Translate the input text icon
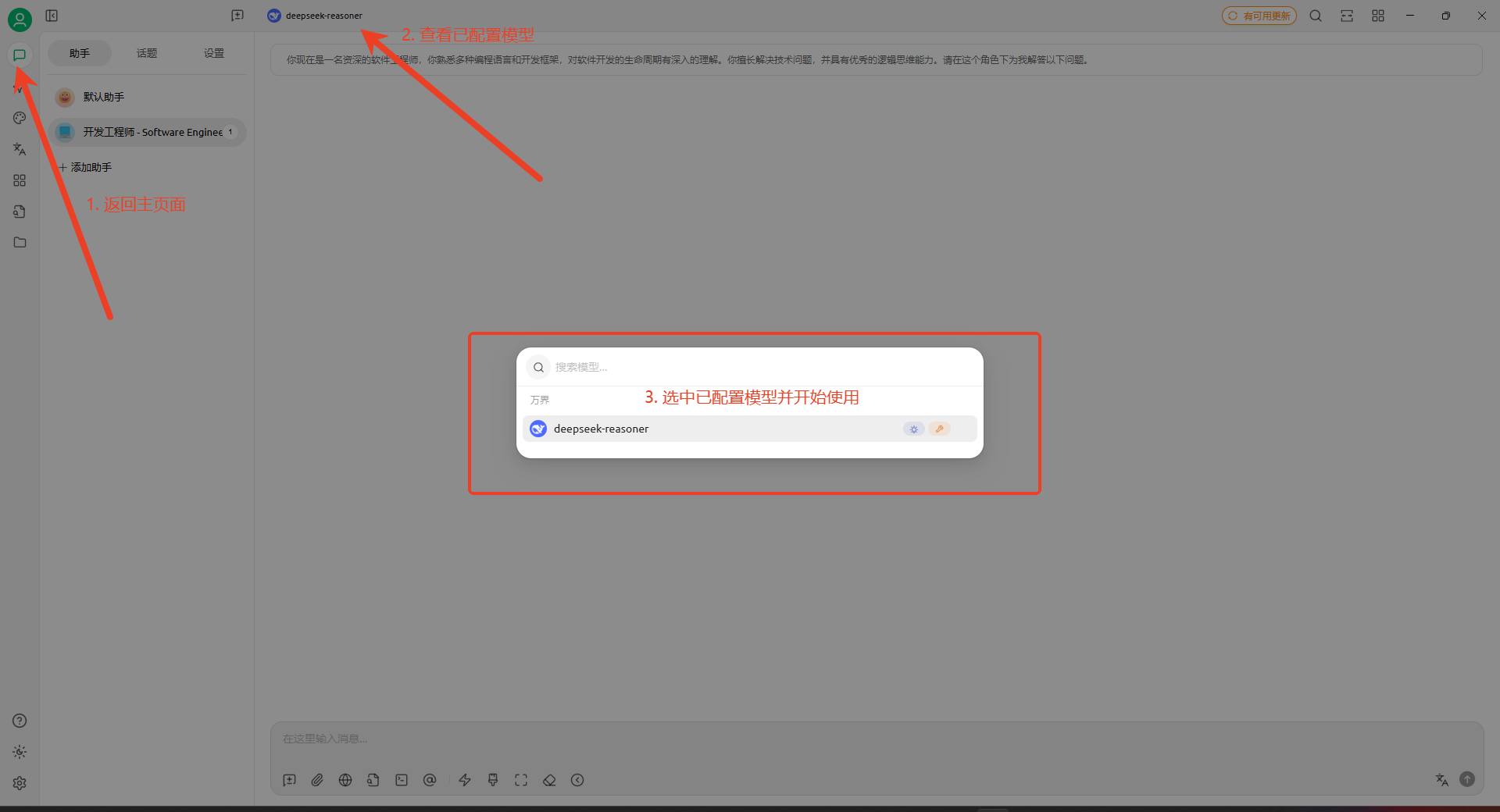The width and height of the screenshot is (1500, 812). 1442,779
